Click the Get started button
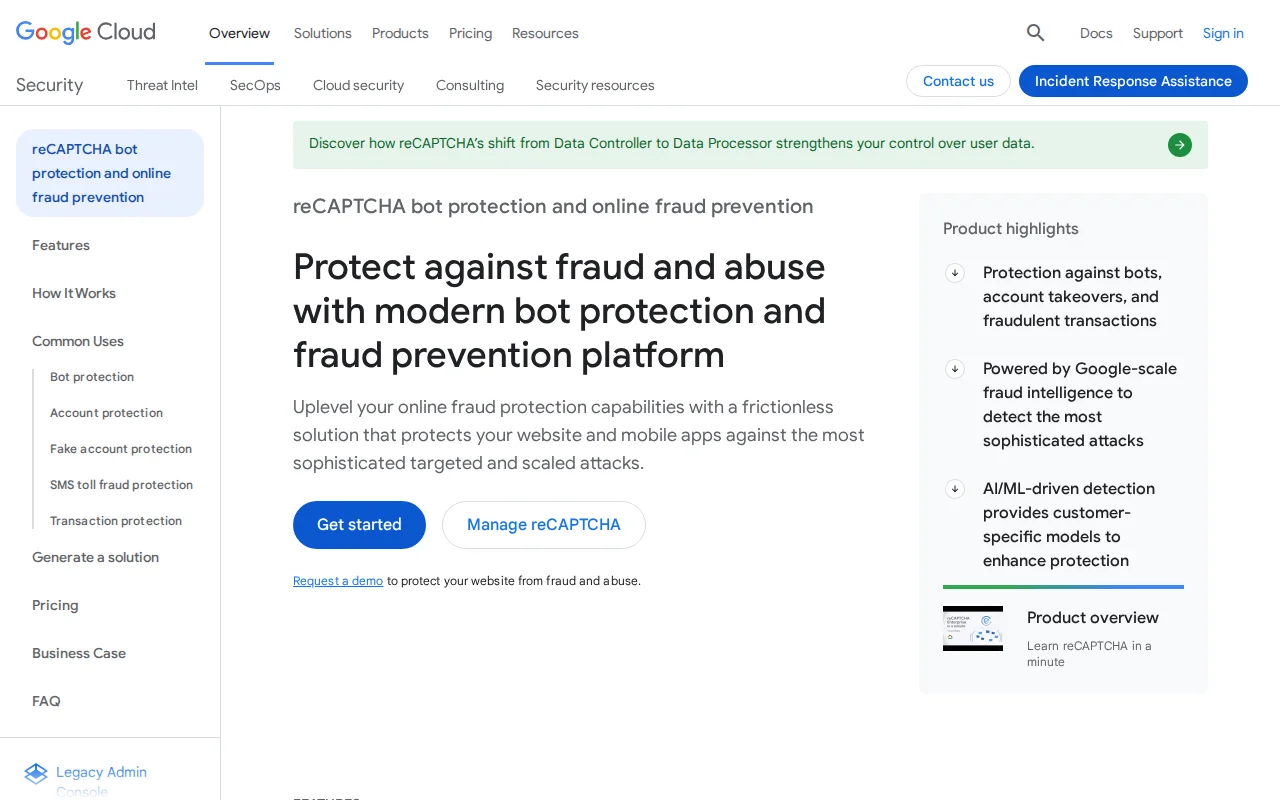This screenshot has width=1280, height=800. click(359, 524)
